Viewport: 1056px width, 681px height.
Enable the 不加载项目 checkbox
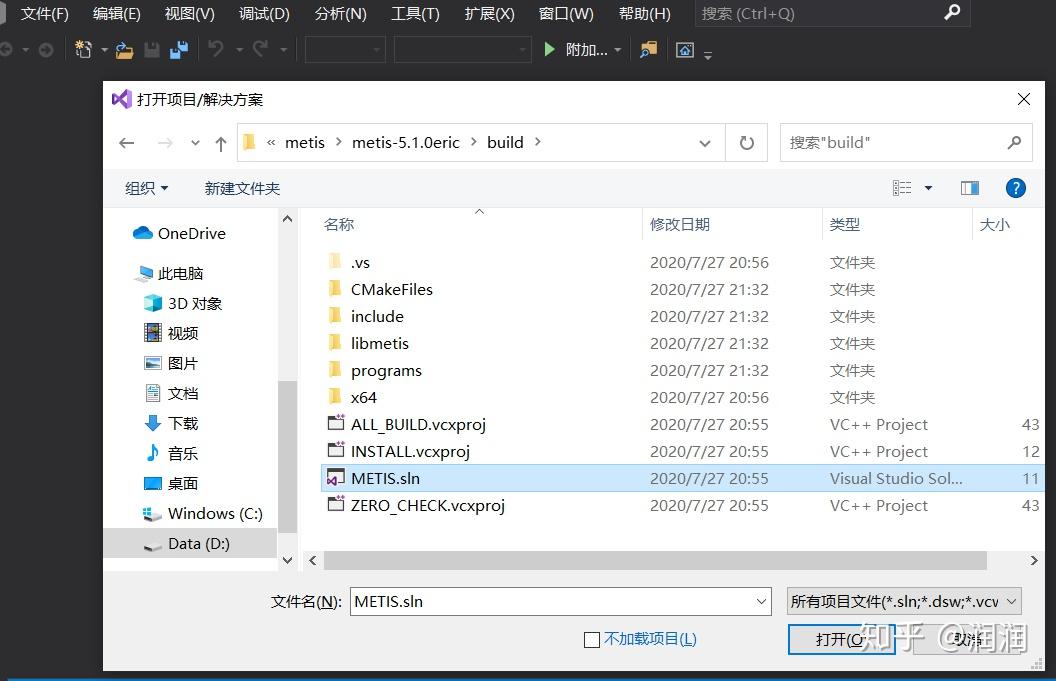click(592, 639)
